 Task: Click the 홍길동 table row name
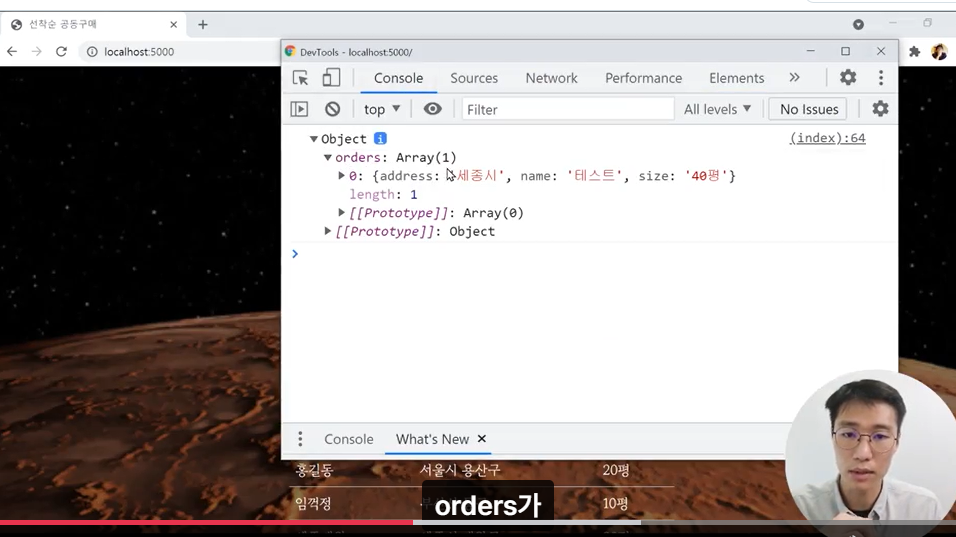pyautogui.click(x=314, y=471)
